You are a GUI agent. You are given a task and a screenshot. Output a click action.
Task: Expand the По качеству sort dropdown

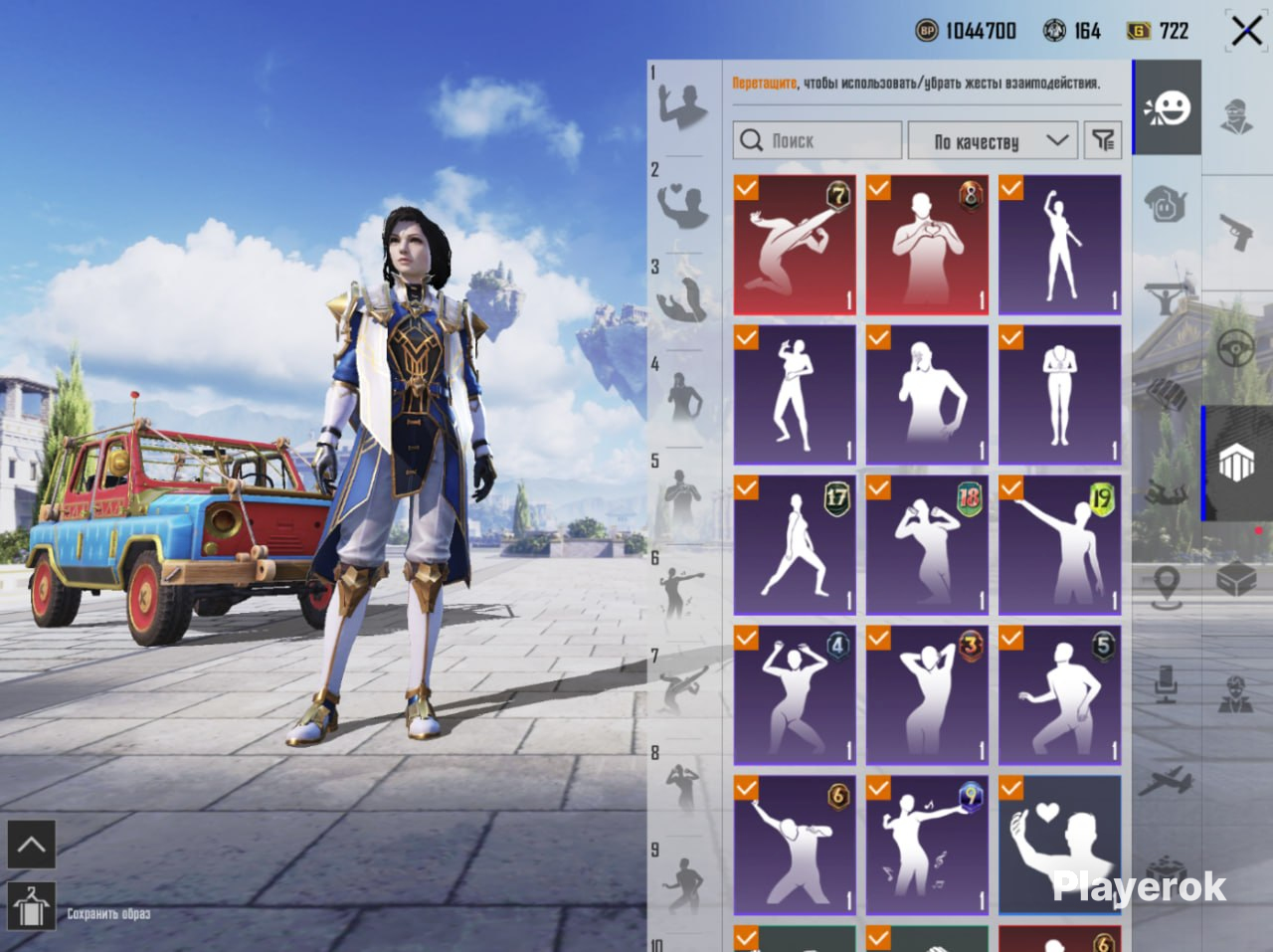coord(993,141)
